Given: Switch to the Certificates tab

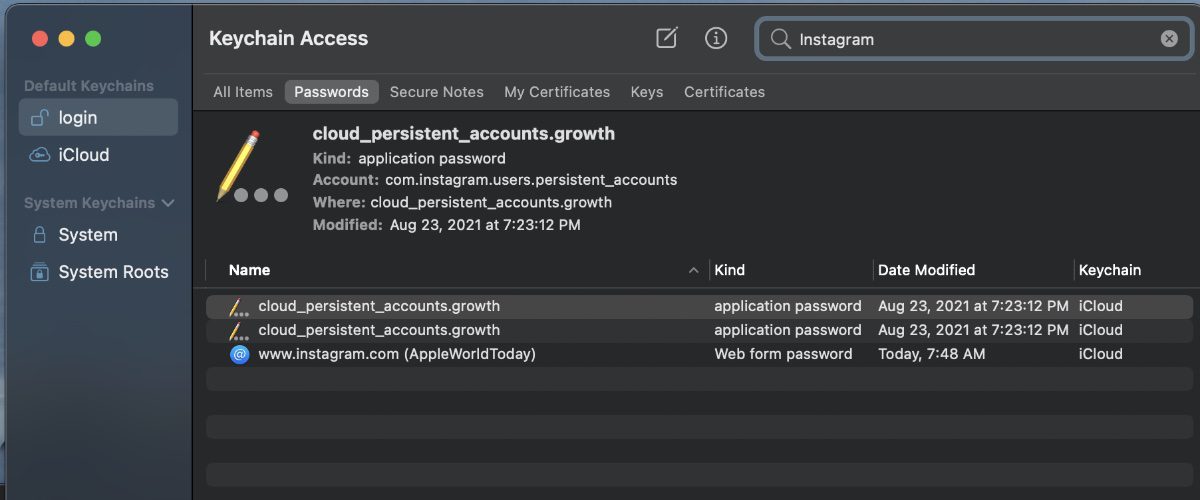Looking at the screenshot, I should coord(724,92).
